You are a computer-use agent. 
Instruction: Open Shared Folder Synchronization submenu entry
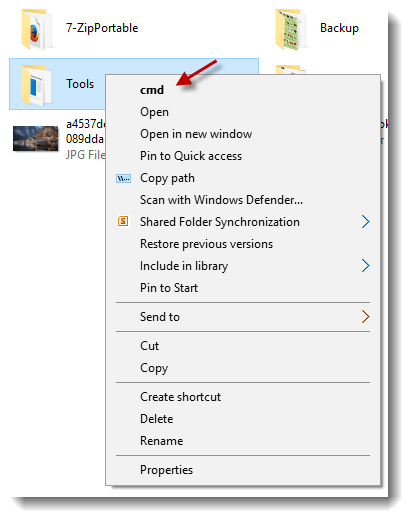(x=243, y=222)
